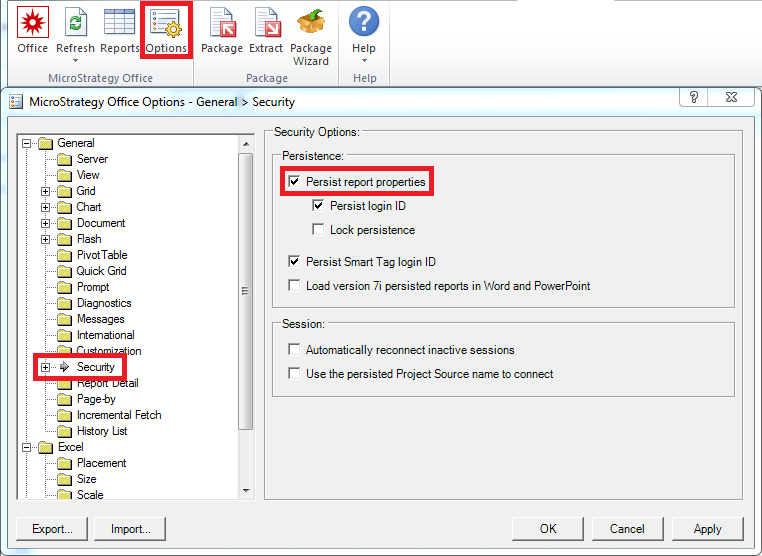762x556 pixels.
Task: Select the General folder icon
Action: 46,143
